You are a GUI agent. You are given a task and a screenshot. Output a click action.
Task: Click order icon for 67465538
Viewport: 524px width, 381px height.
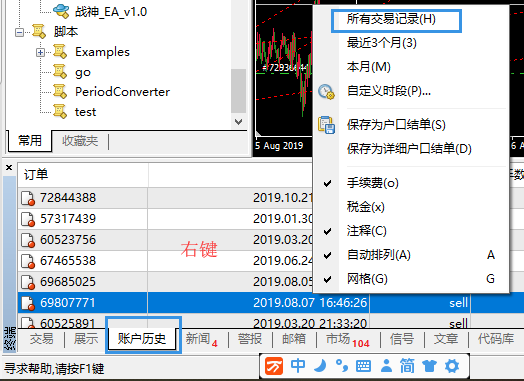(28, 261)
